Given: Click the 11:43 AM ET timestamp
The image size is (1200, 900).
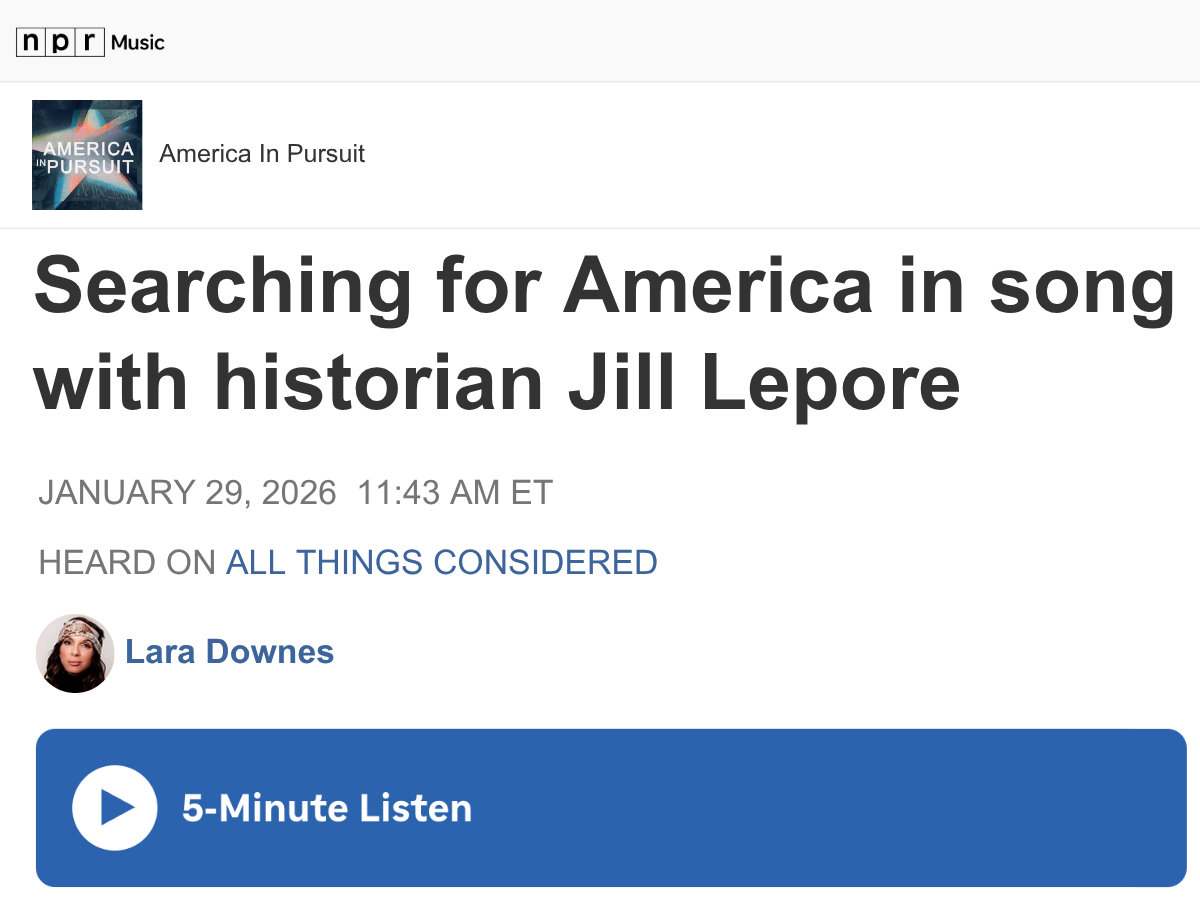Looking at the screenshot, I should point(455,493).
